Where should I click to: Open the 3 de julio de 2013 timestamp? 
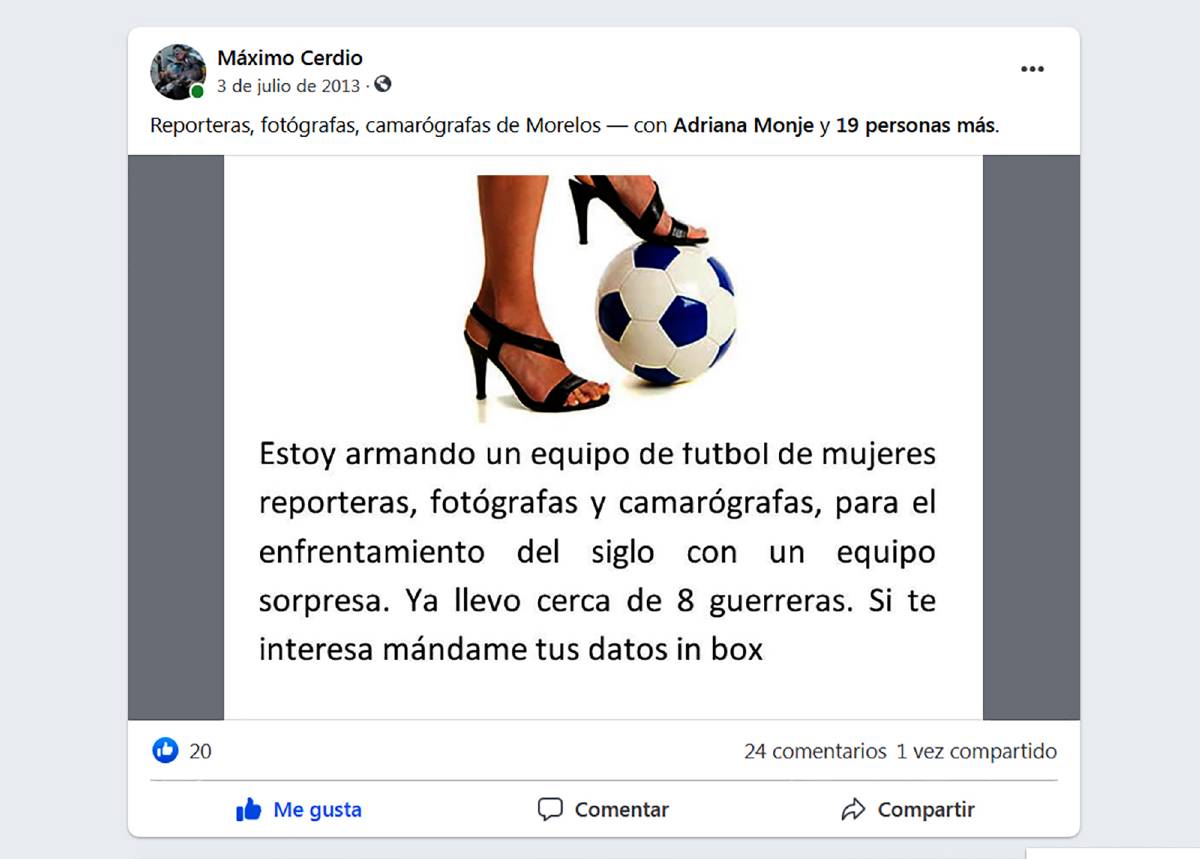(288, 86)
